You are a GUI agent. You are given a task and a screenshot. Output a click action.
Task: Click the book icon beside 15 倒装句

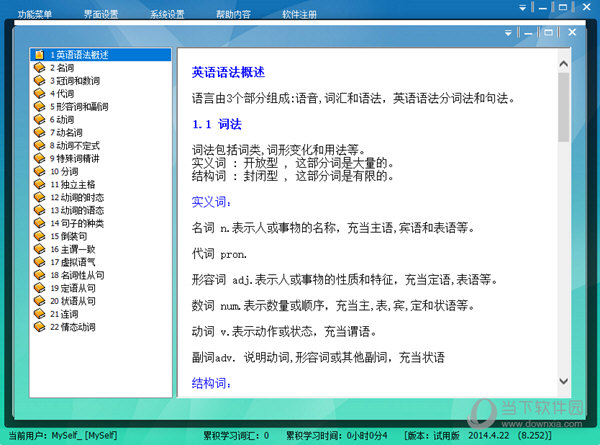(39, 236)
